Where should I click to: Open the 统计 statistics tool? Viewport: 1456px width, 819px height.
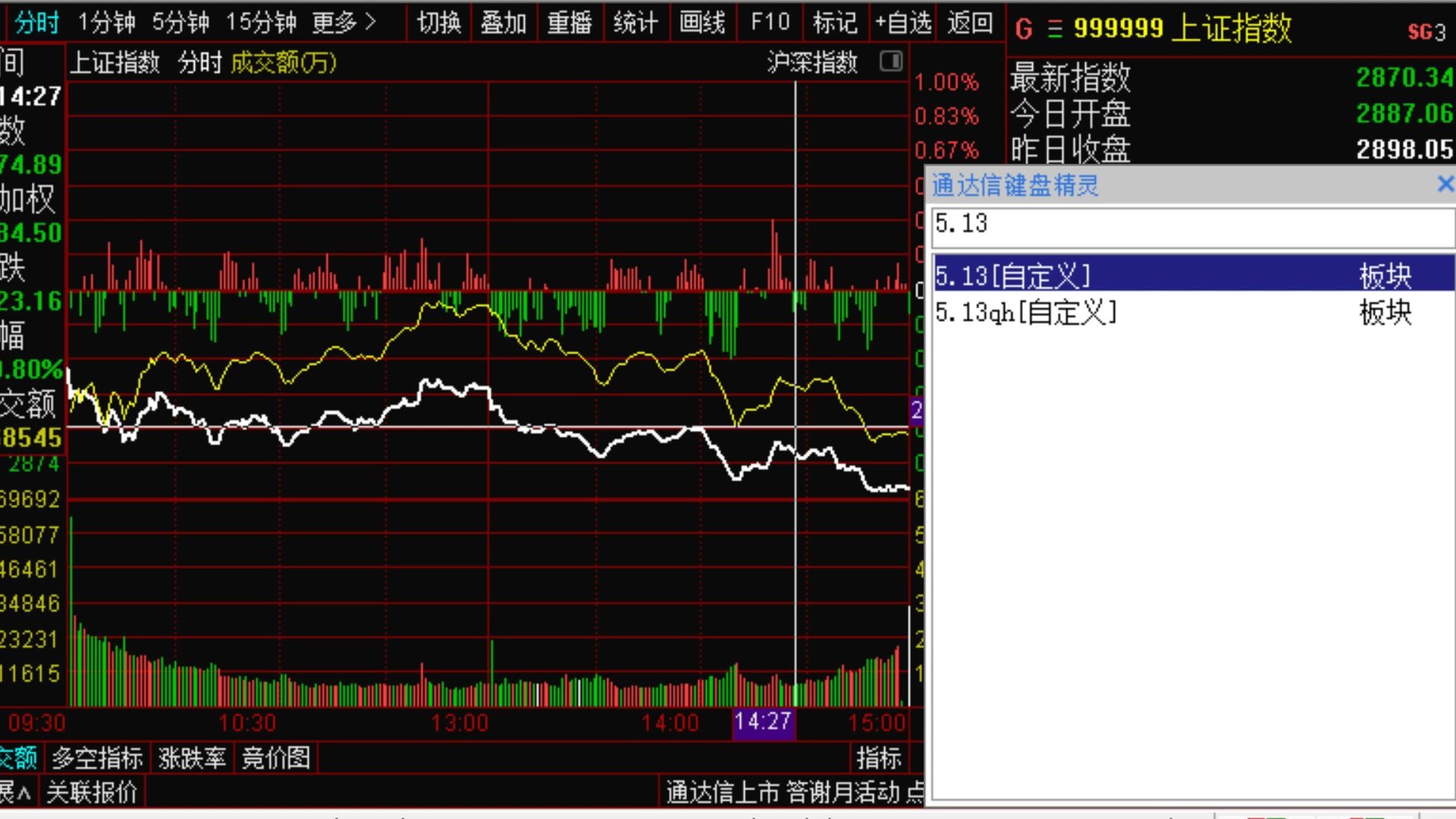point(635,23)
